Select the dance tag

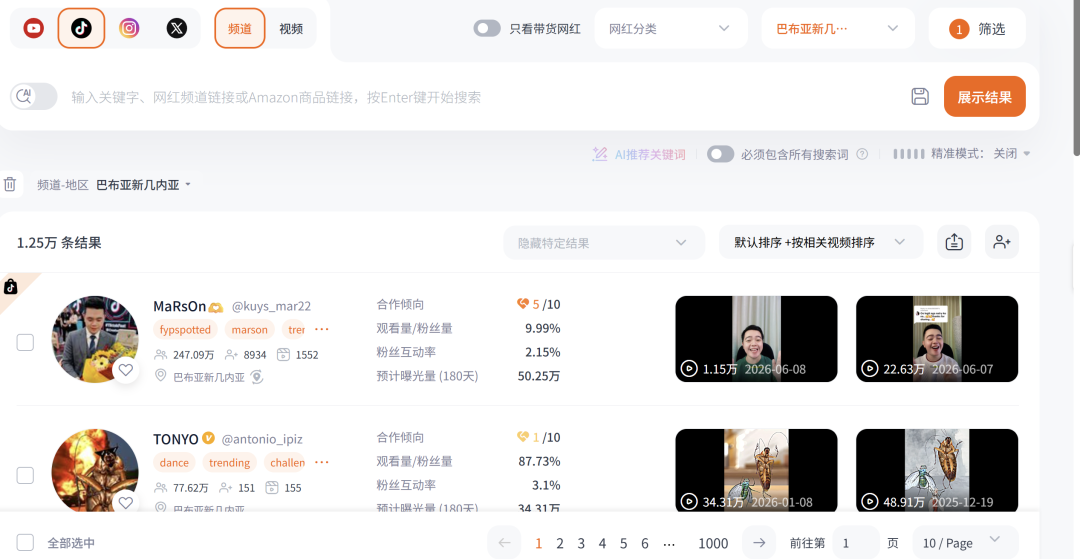(174, 463)
